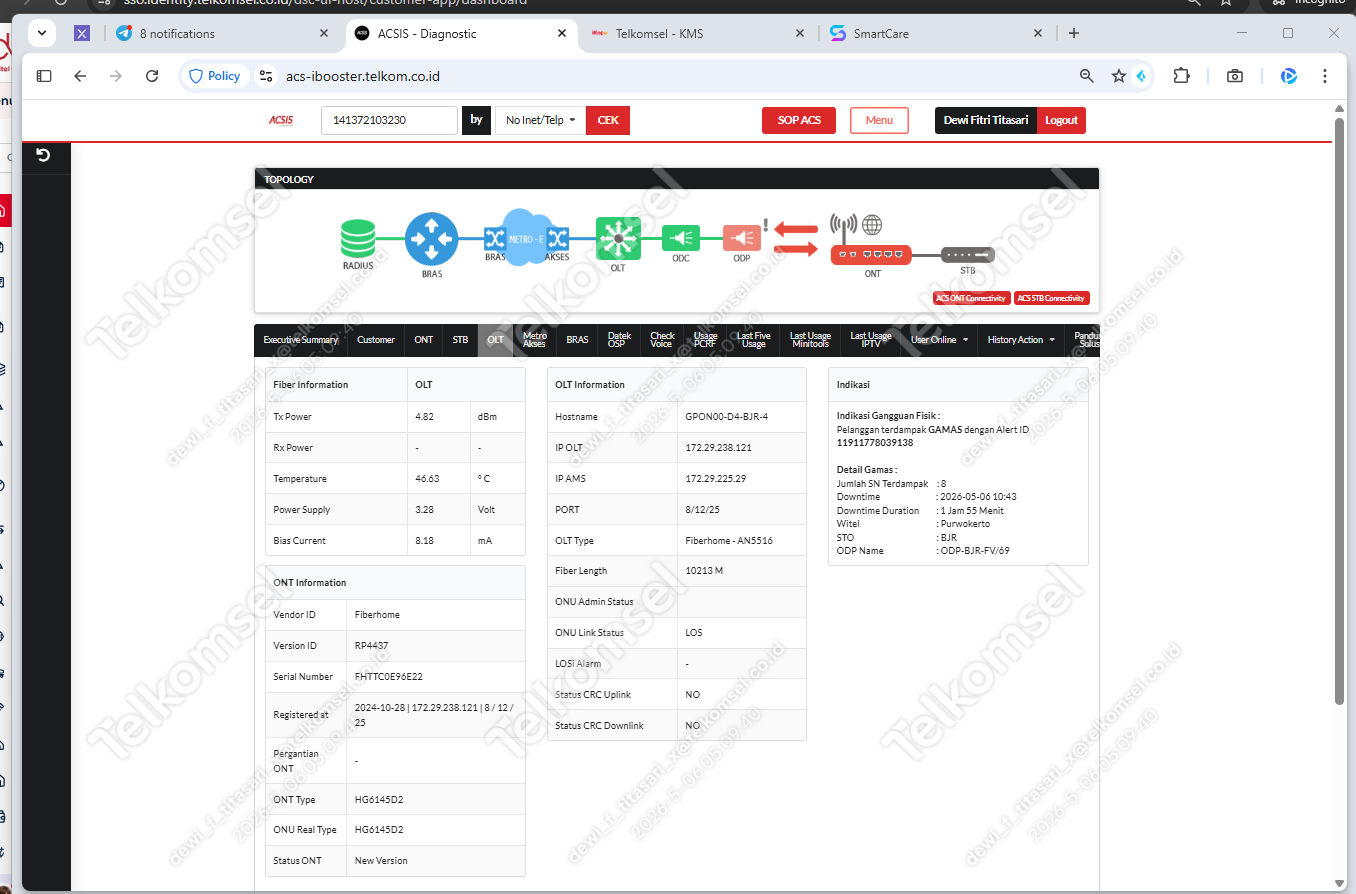Switch to the 8 notifications browser tab

(222, 33)
